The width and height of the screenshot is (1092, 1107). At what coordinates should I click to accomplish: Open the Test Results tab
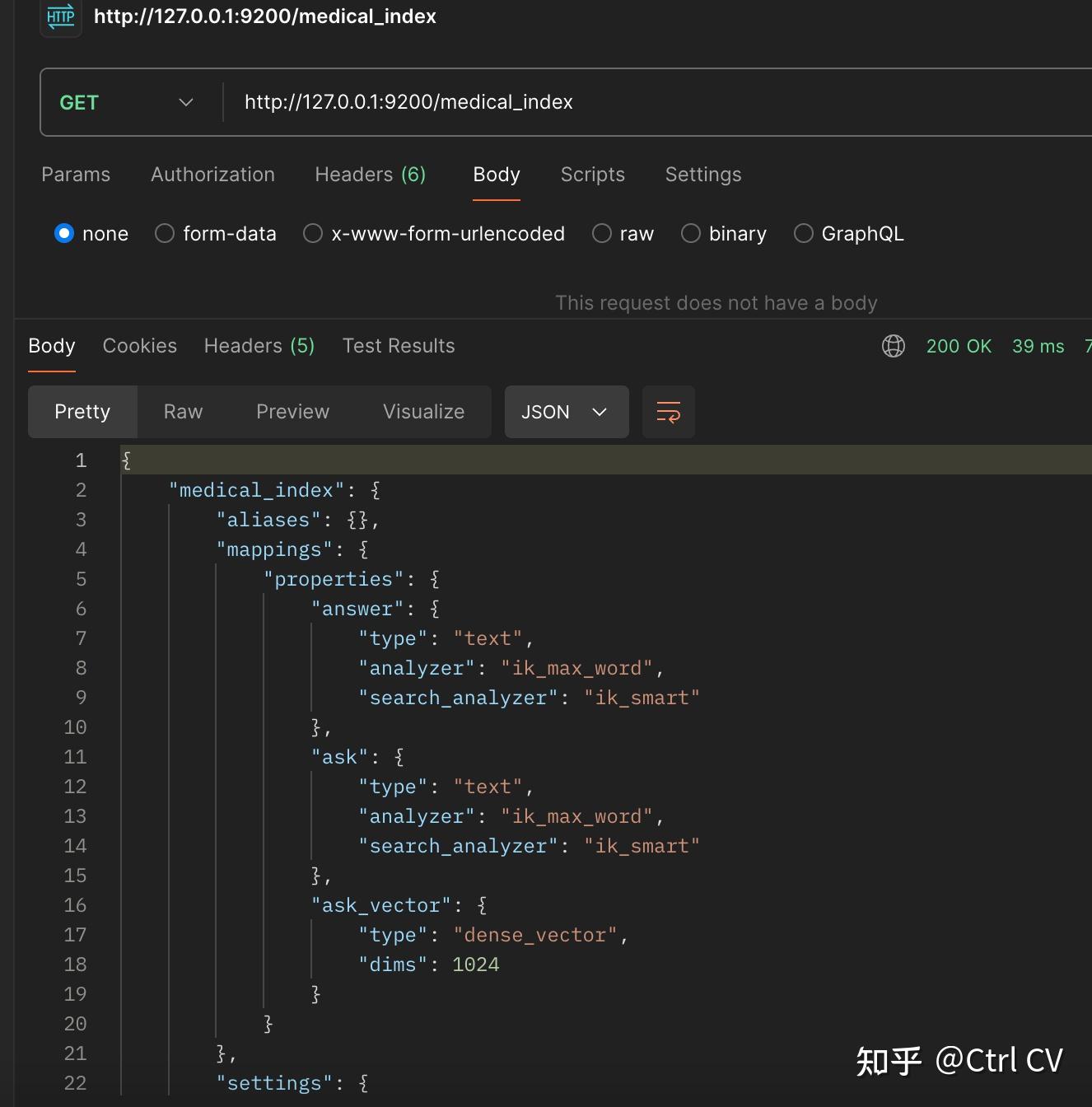pyautogui.click(x=399, y=346)
